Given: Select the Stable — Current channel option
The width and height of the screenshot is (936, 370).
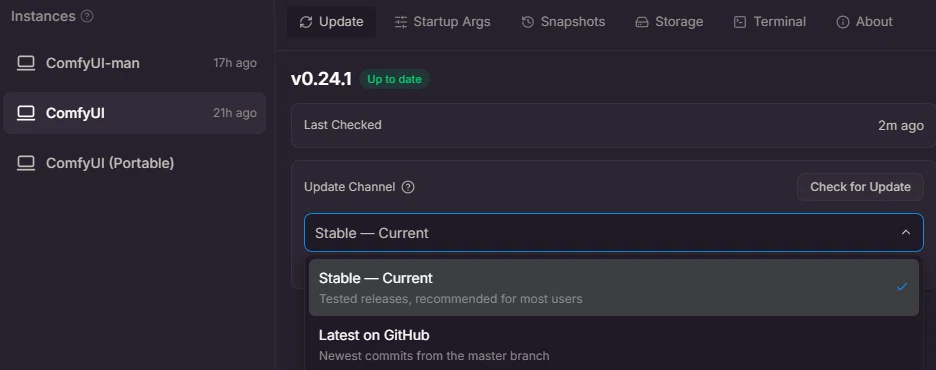Looking at the screenshot, I should (614, 288).
